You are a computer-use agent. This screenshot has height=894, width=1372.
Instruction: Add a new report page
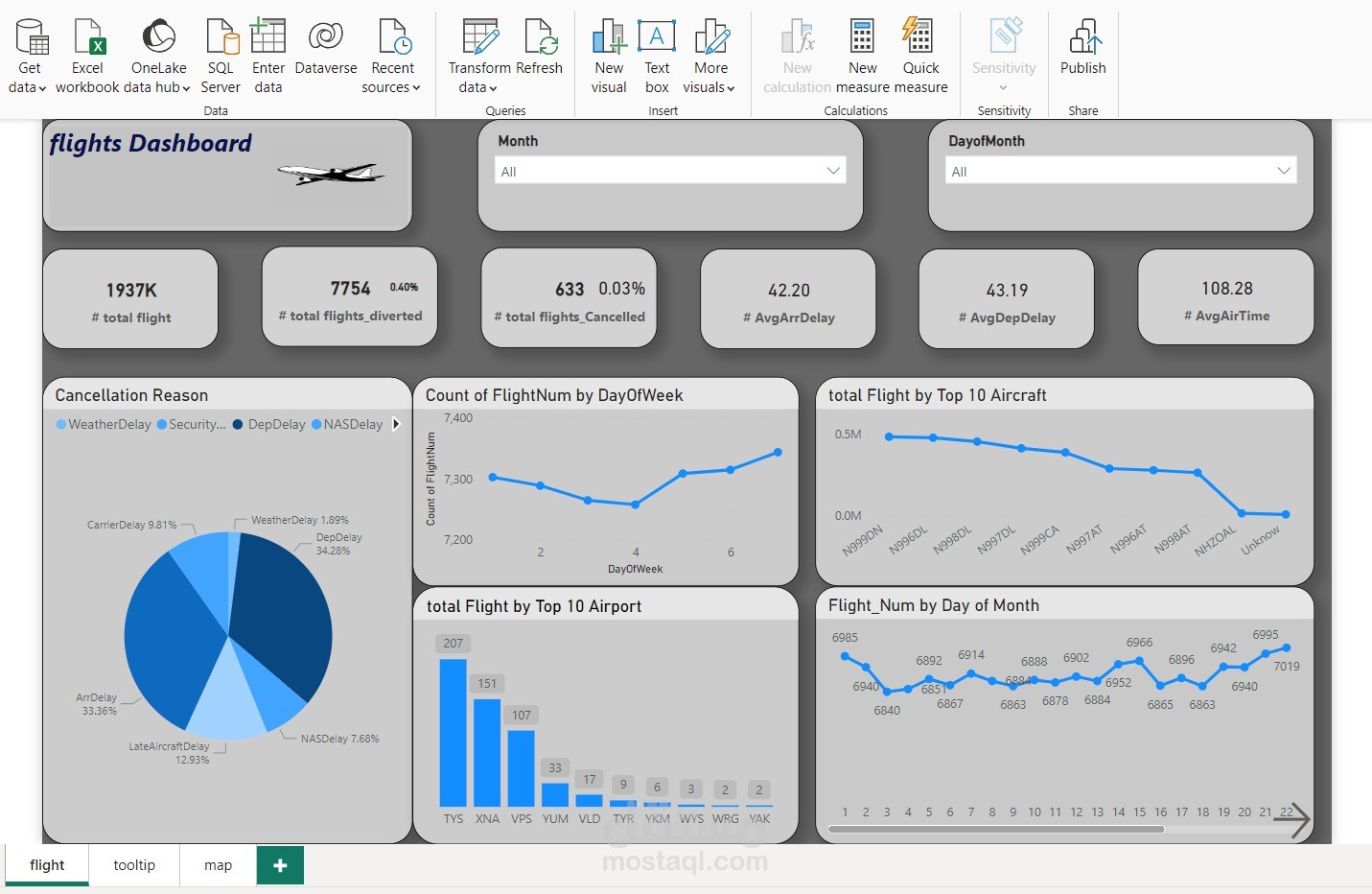pyautogui.click(x=280, y=865)
